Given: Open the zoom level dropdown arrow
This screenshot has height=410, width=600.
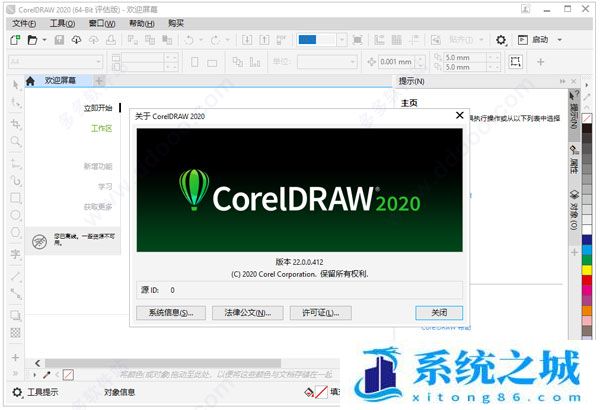Looking at the screenshot, I should [x=342, y=40].
